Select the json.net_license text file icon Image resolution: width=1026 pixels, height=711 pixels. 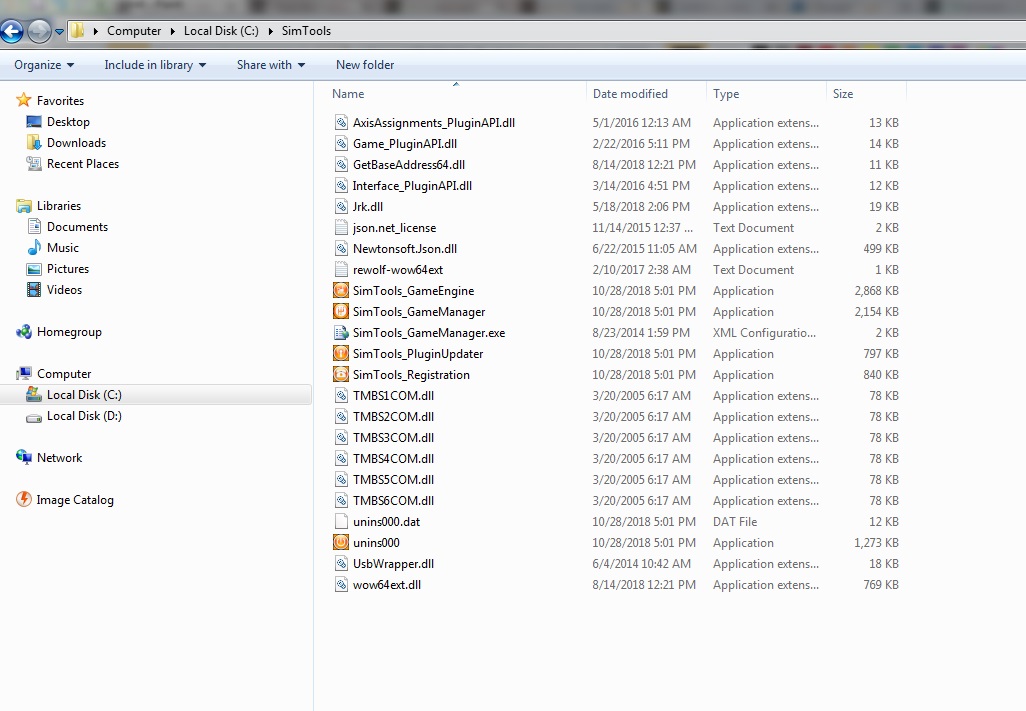tap(341, 227)
